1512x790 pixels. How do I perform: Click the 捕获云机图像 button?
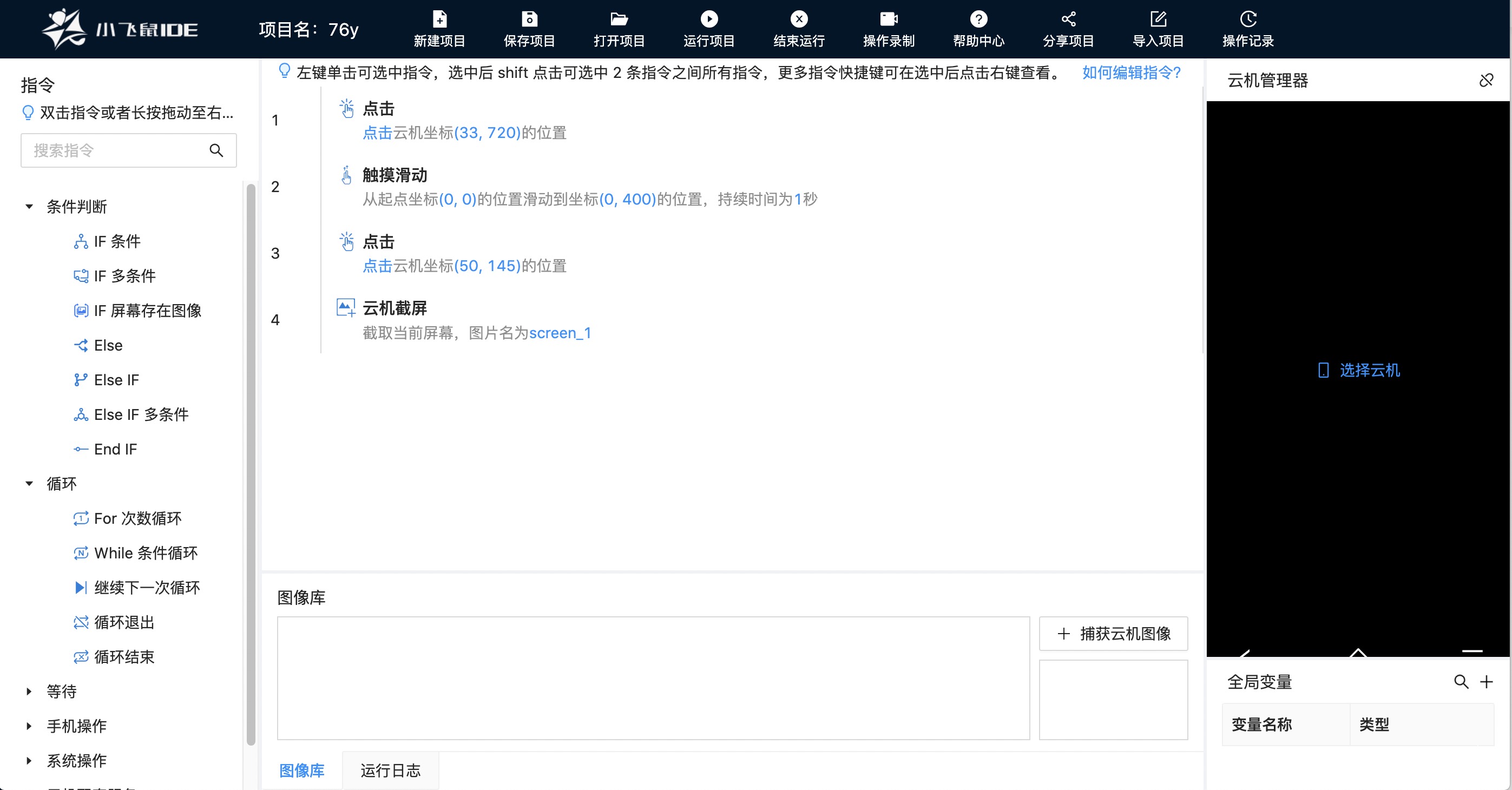pyautogui.click(x=1113, y=633)
